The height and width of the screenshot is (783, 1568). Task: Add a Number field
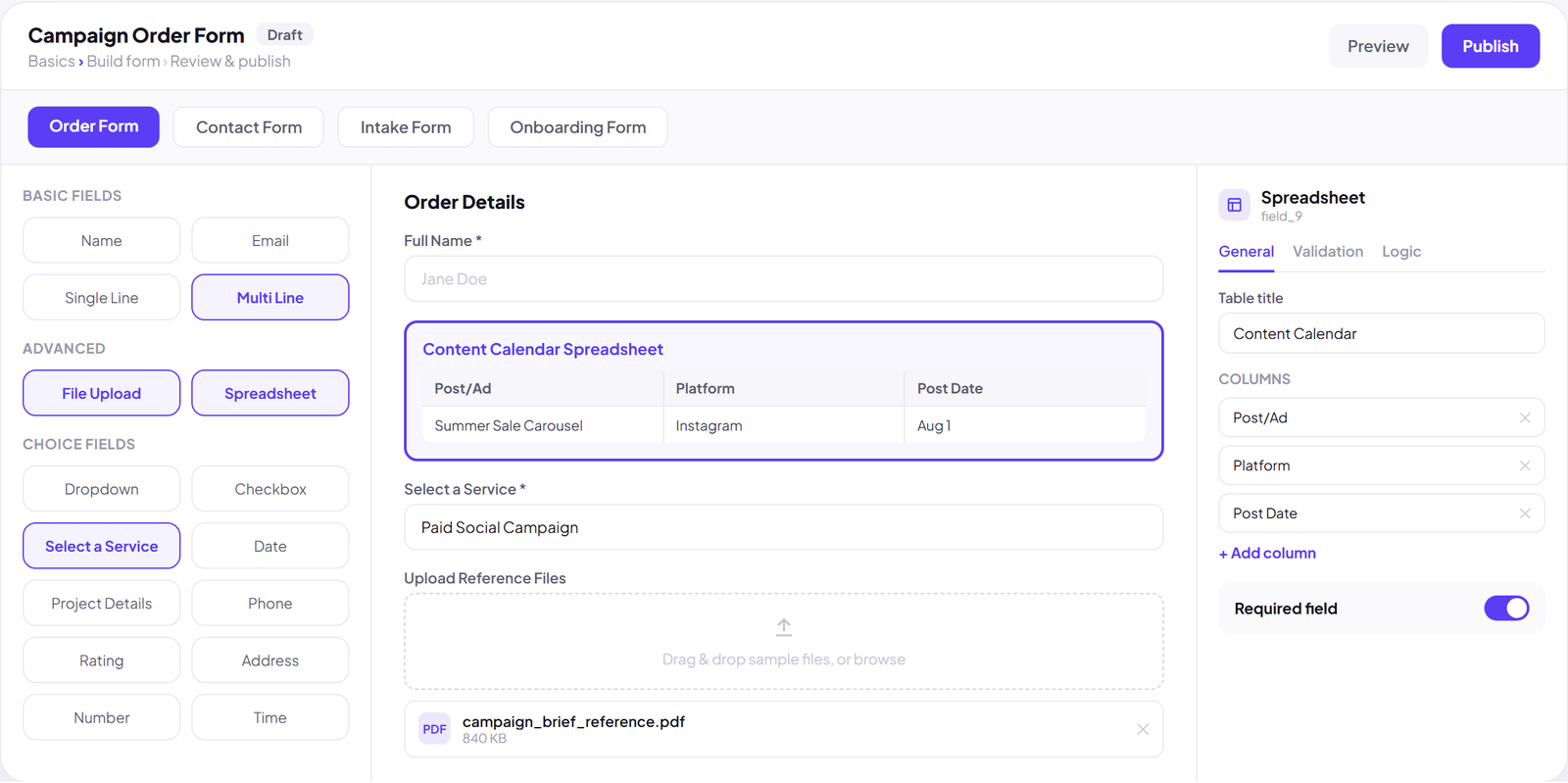(102, 717)
